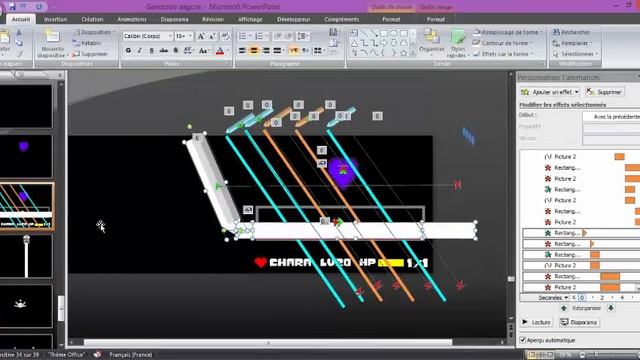
Task: Select the oval shape in shapes gallery
Action: (393, 33)
